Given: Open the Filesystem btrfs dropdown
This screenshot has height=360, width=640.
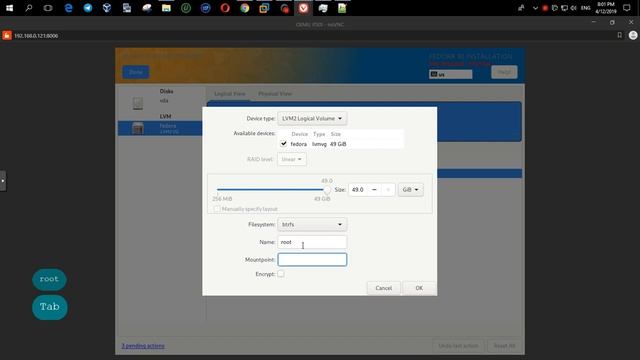Looking at the screenshot, I should click(x=312, y=224).
